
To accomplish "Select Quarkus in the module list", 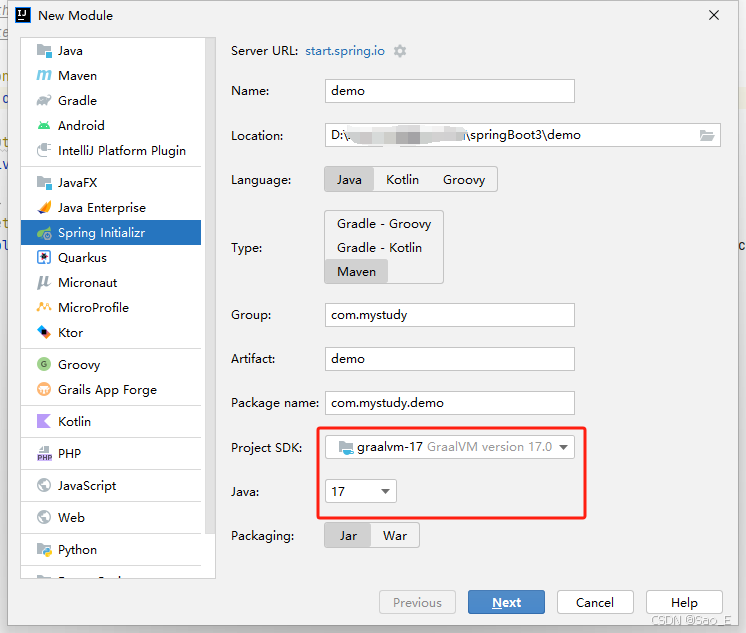I will (x=111, y=257).
